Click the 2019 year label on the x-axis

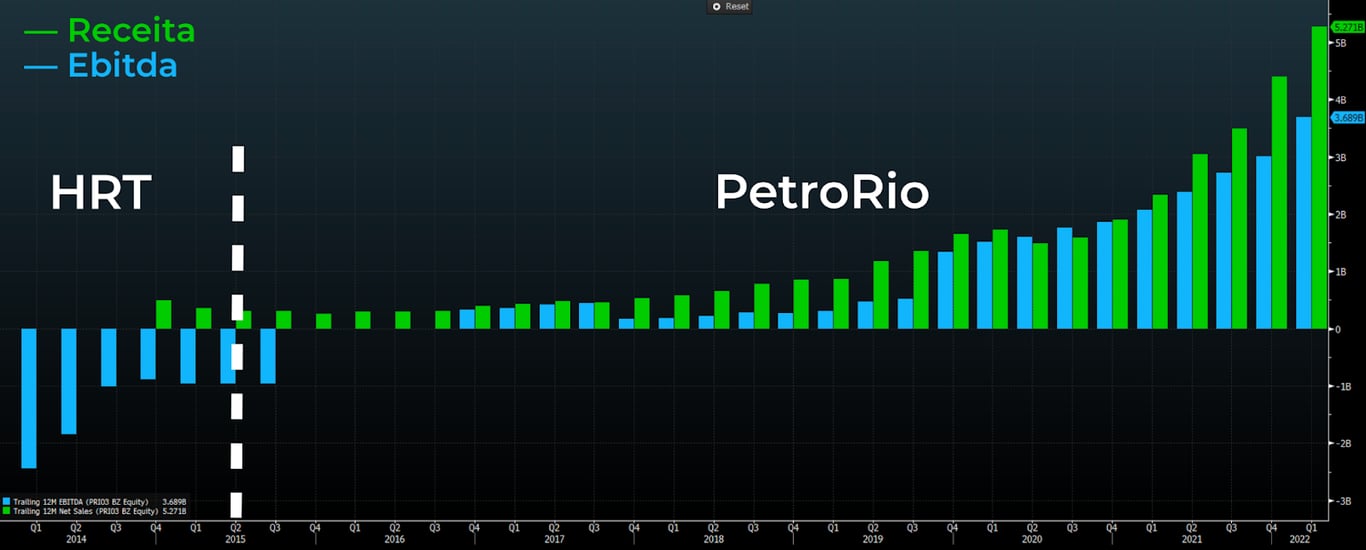872,538
